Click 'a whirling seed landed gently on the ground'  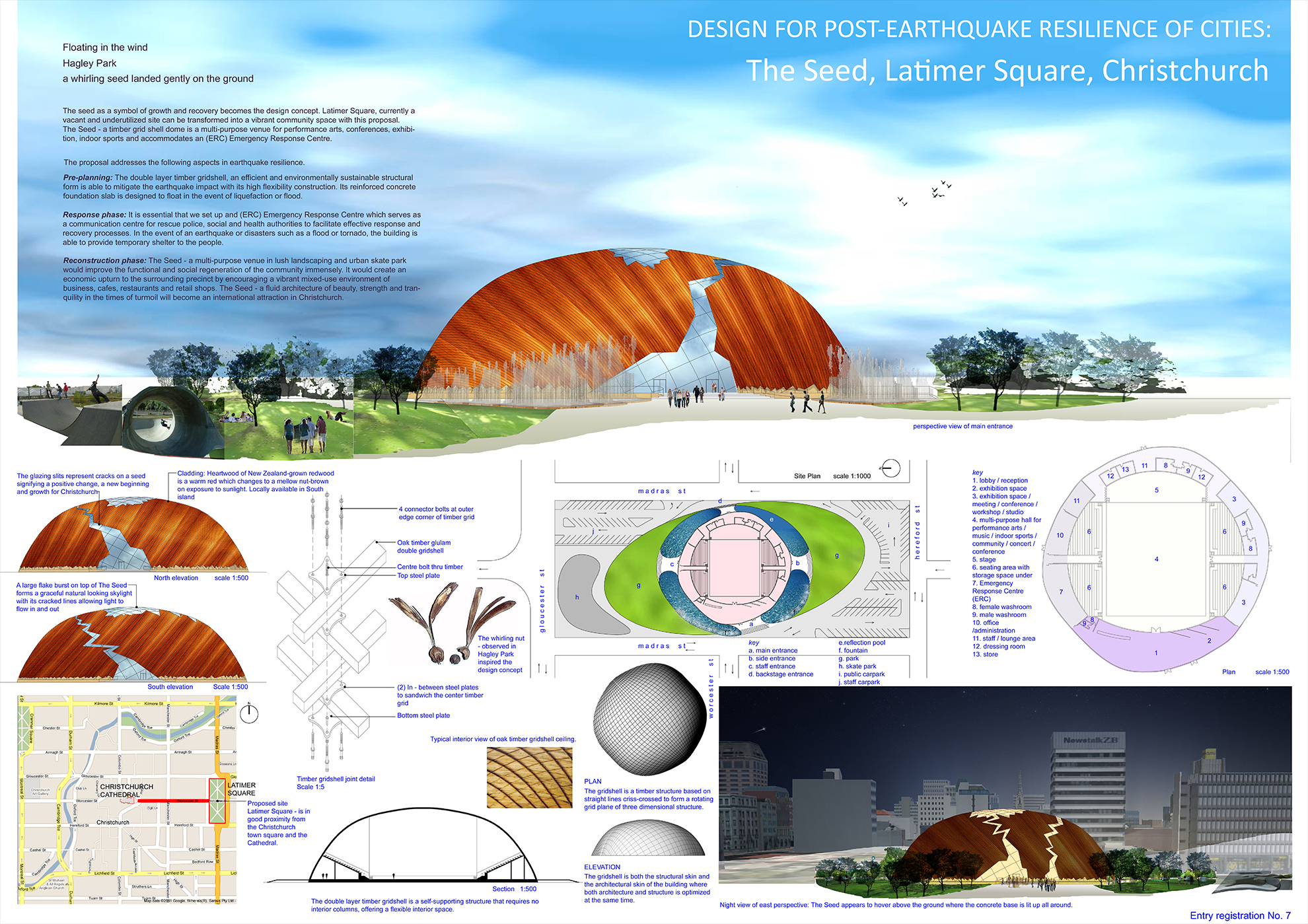coord(158,79)
